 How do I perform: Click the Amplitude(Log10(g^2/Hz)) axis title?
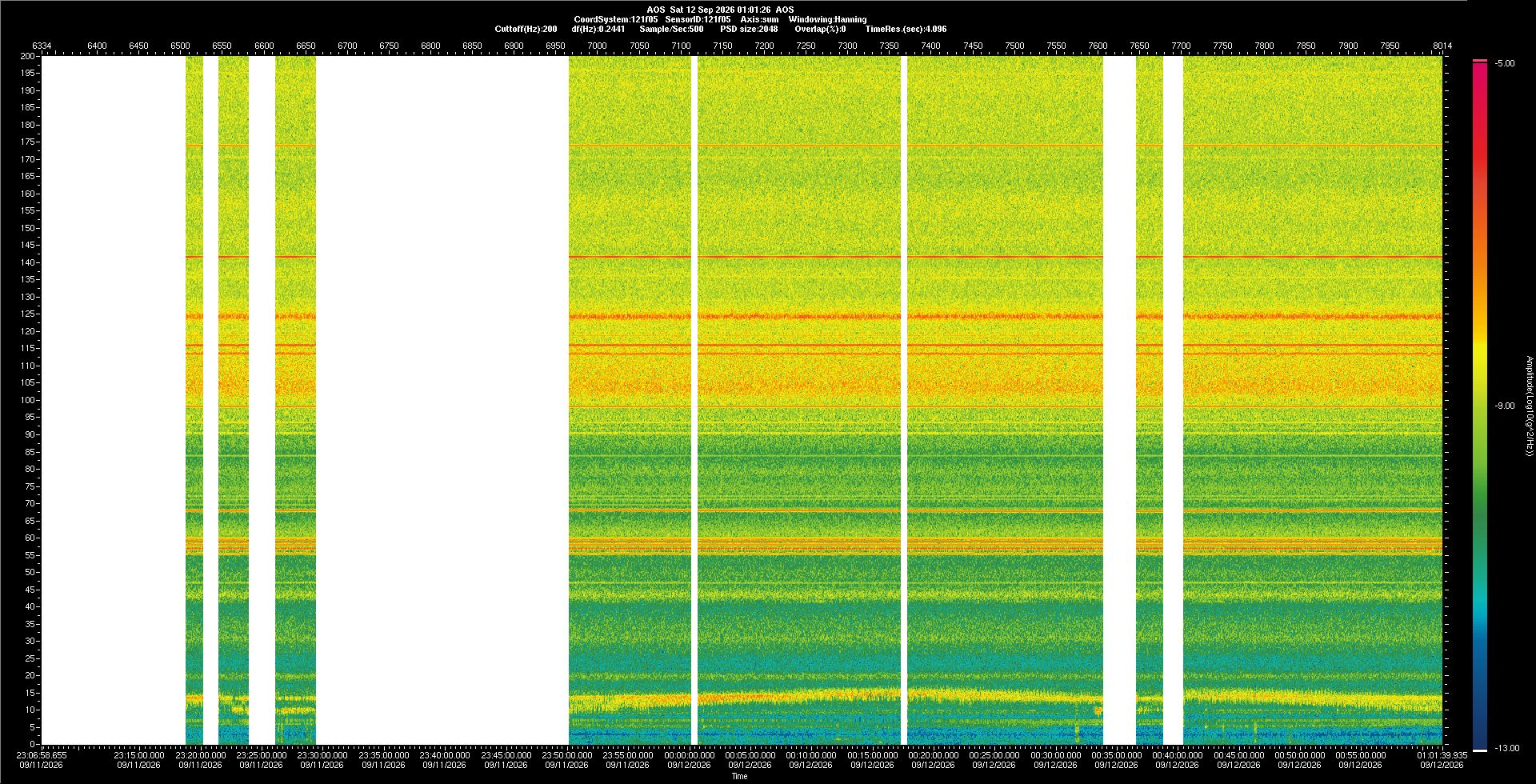coord(1529,406)
